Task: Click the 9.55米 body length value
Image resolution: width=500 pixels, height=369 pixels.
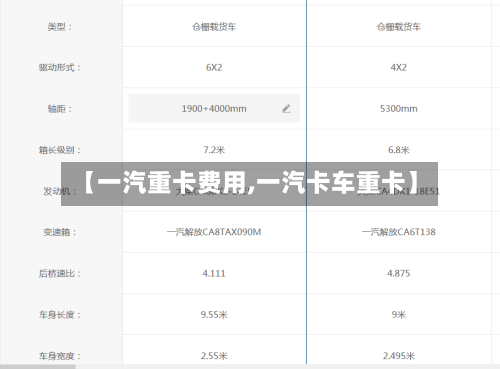Action: 214,315
